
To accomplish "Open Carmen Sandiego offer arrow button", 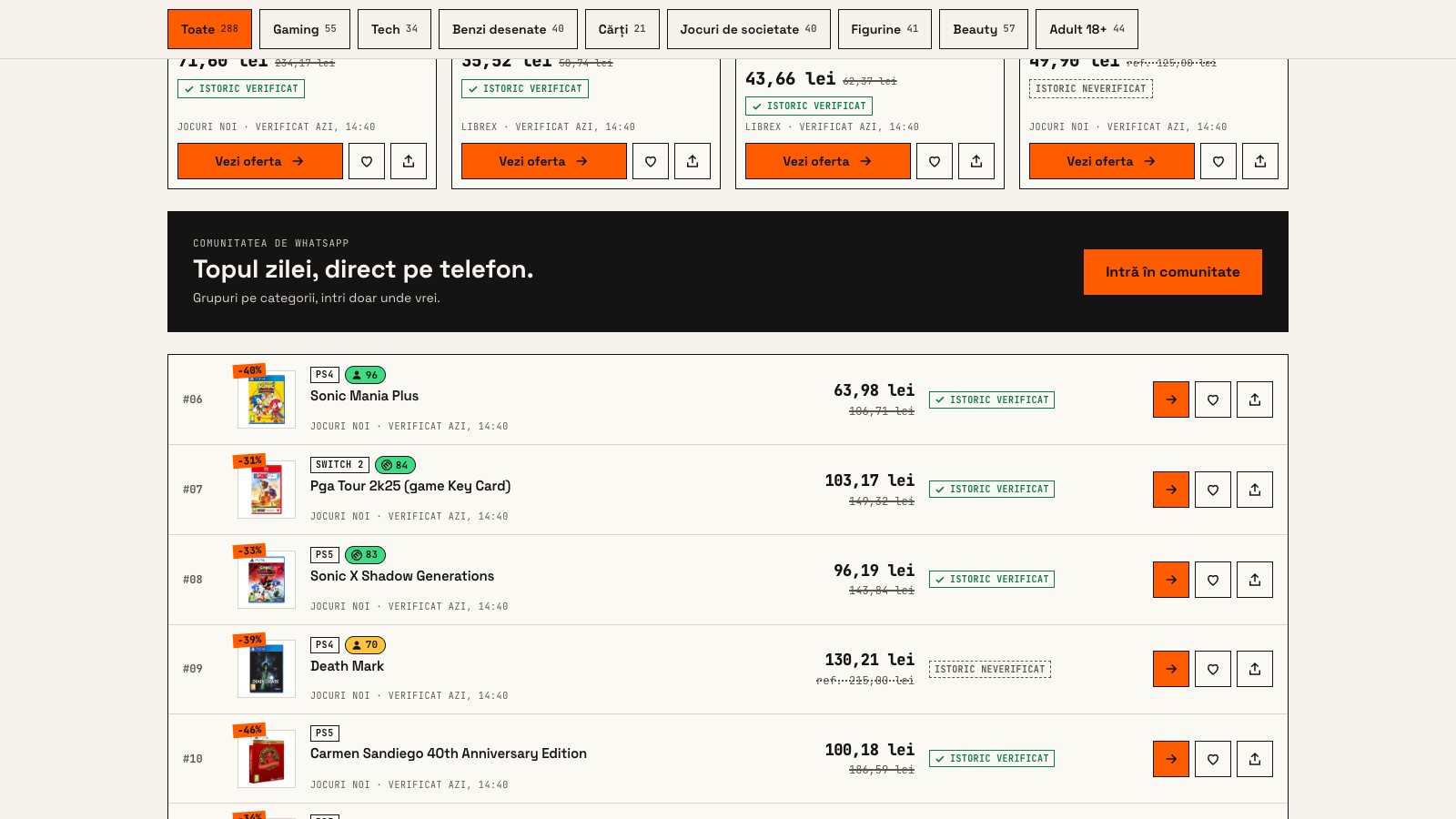I will pos(1171,759).
